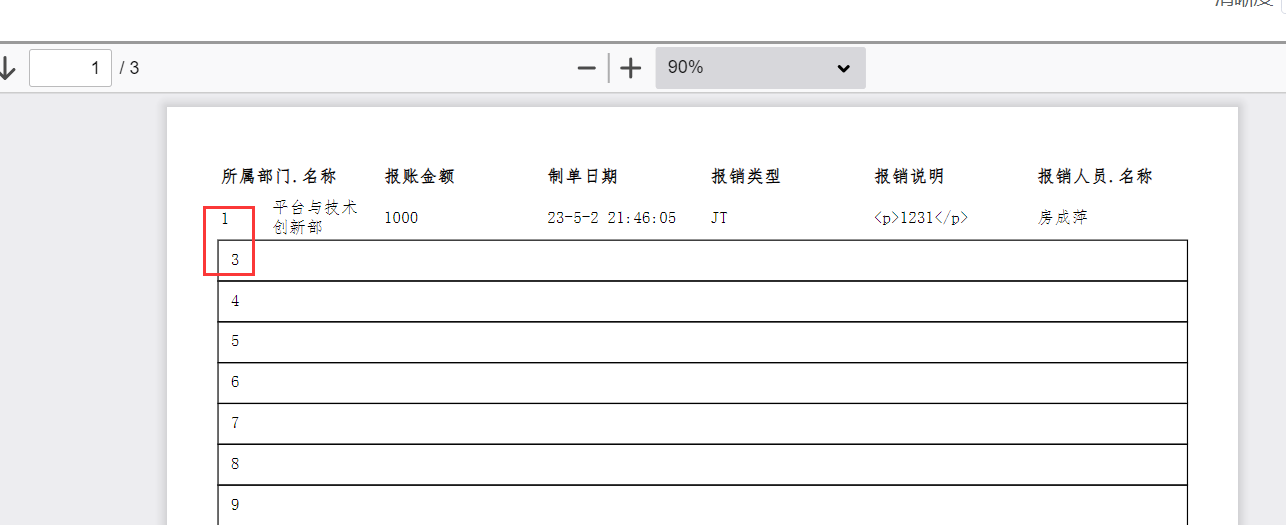This screenshot has height=525, width=1286.
Task: Click the <p>1231</p> description text
Action: [921, 217]
